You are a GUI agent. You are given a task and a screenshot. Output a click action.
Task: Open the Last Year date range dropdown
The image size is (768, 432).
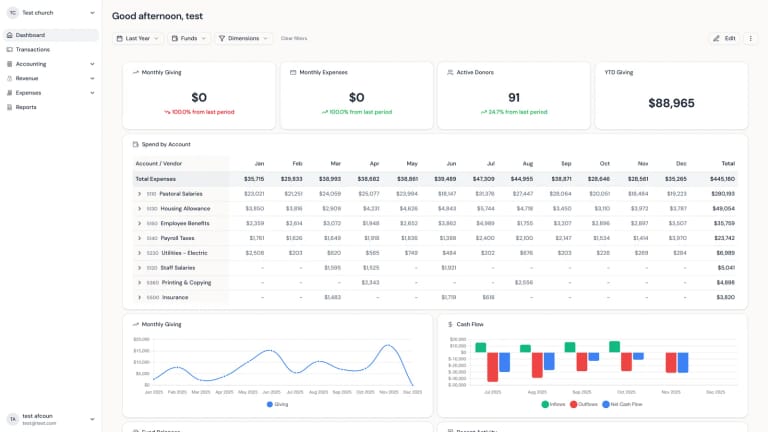click(x=137, y=38)
